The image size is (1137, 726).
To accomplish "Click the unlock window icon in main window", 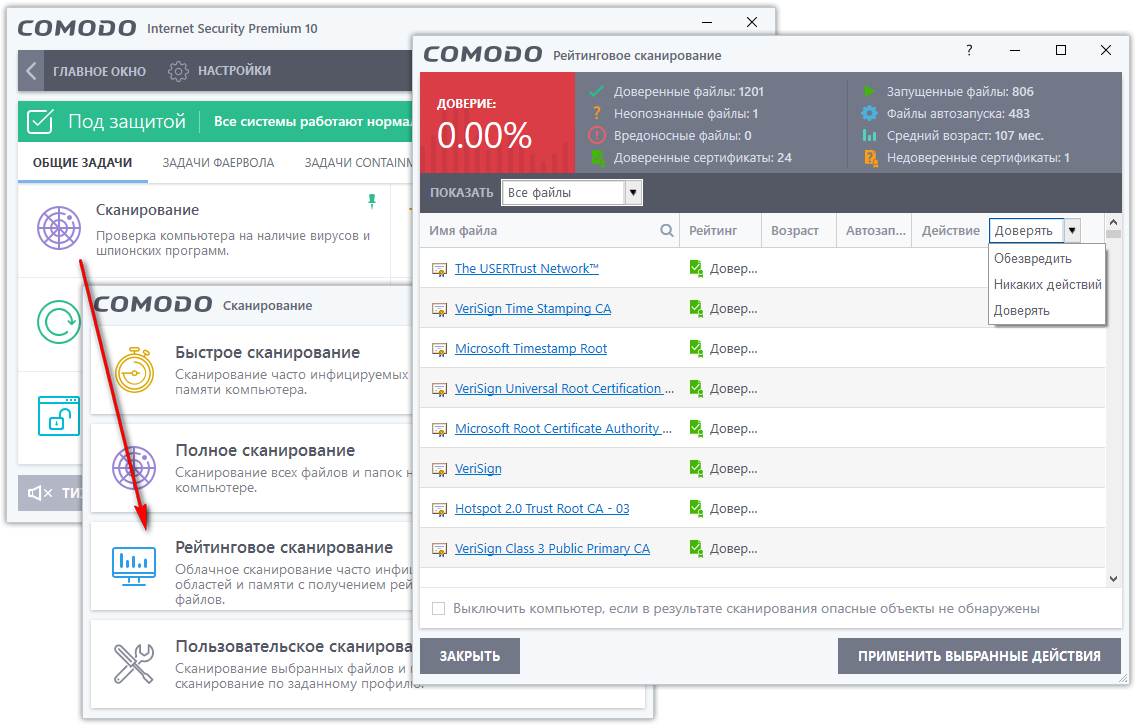I will 59,416.
